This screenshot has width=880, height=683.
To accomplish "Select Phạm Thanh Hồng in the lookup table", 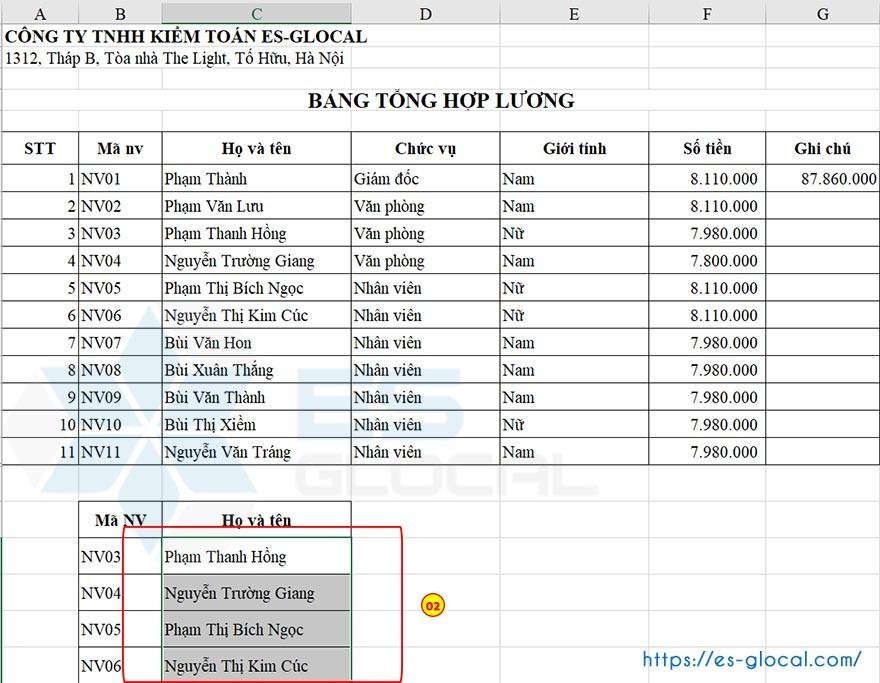I will (x=256, y=556).
